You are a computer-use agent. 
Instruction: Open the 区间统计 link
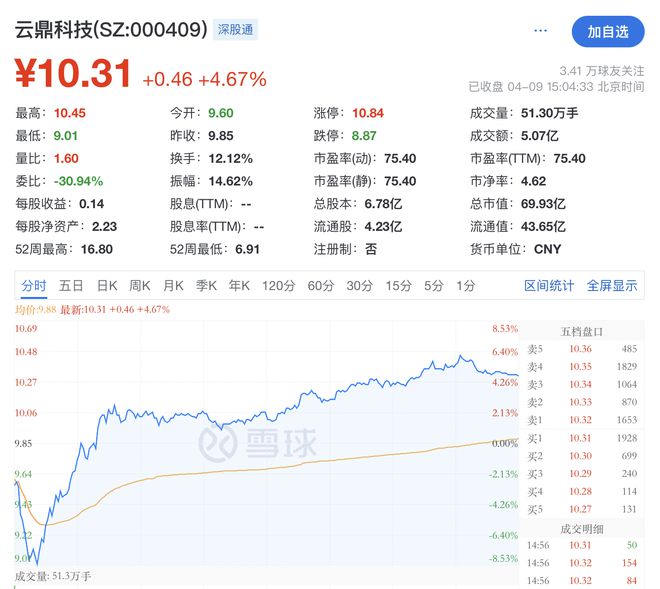click(x=549, y=286)
